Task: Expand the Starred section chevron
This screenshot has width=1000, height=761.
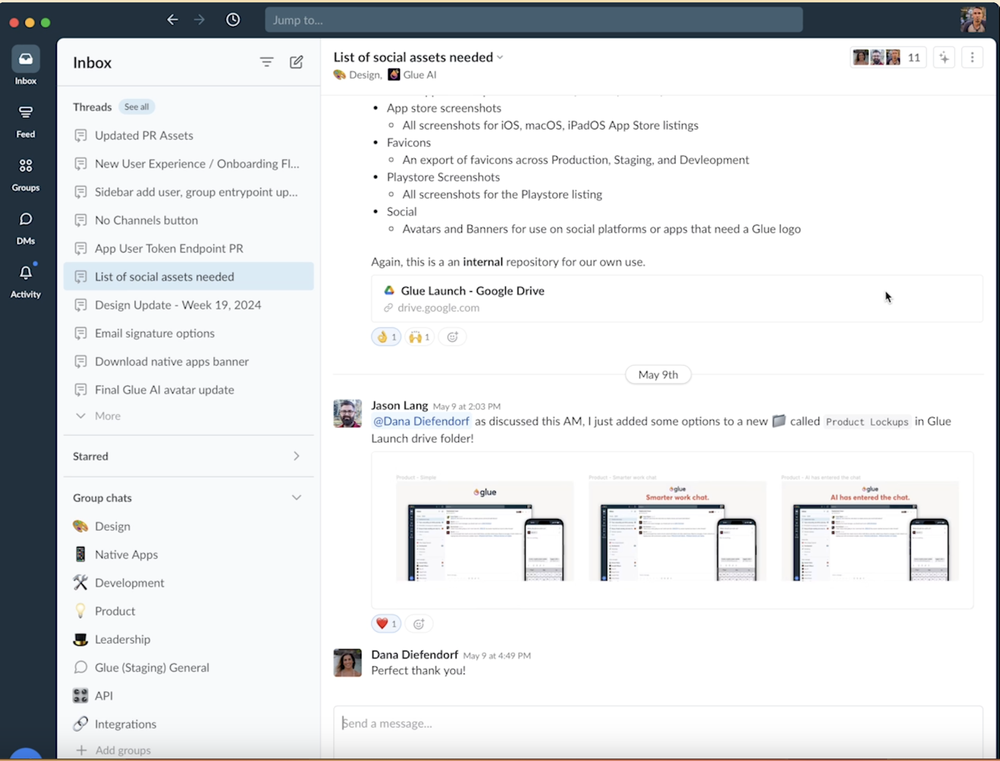Action: click(297, 456)
